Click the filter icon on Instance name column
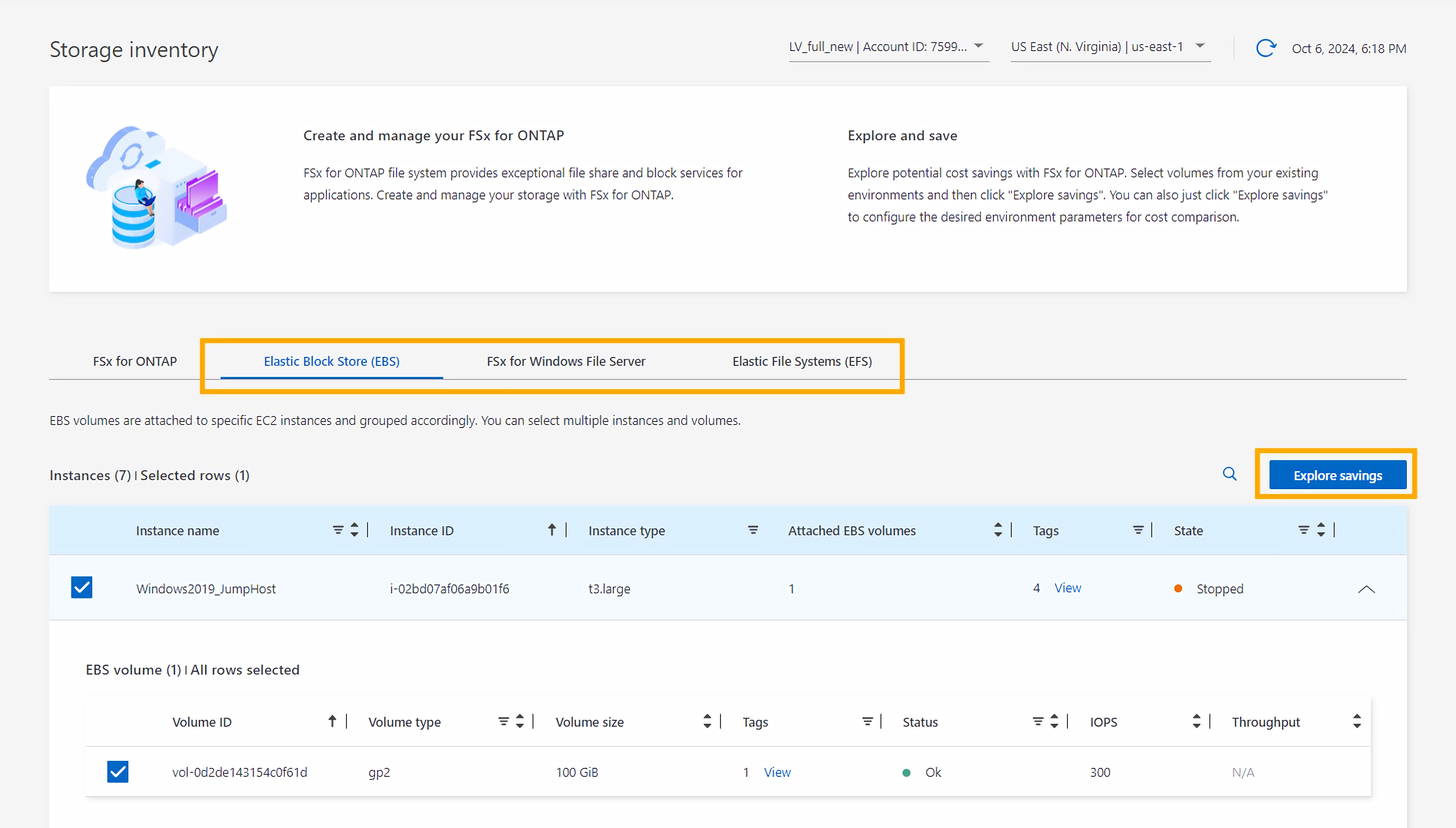The width and height of the screenshot is (1456, 828). (x=338, y=529)
